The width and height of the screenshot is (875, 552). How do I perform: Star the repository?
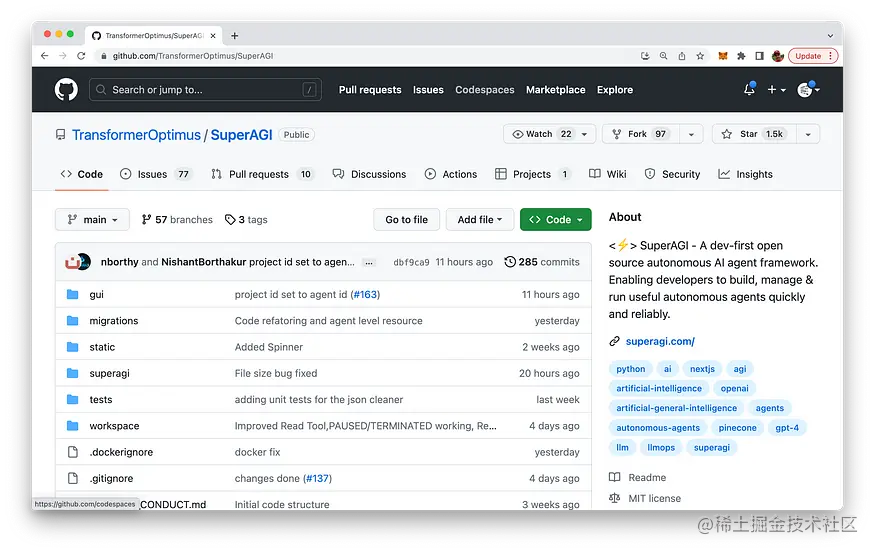pyautogui.click(x=753, y=134)
